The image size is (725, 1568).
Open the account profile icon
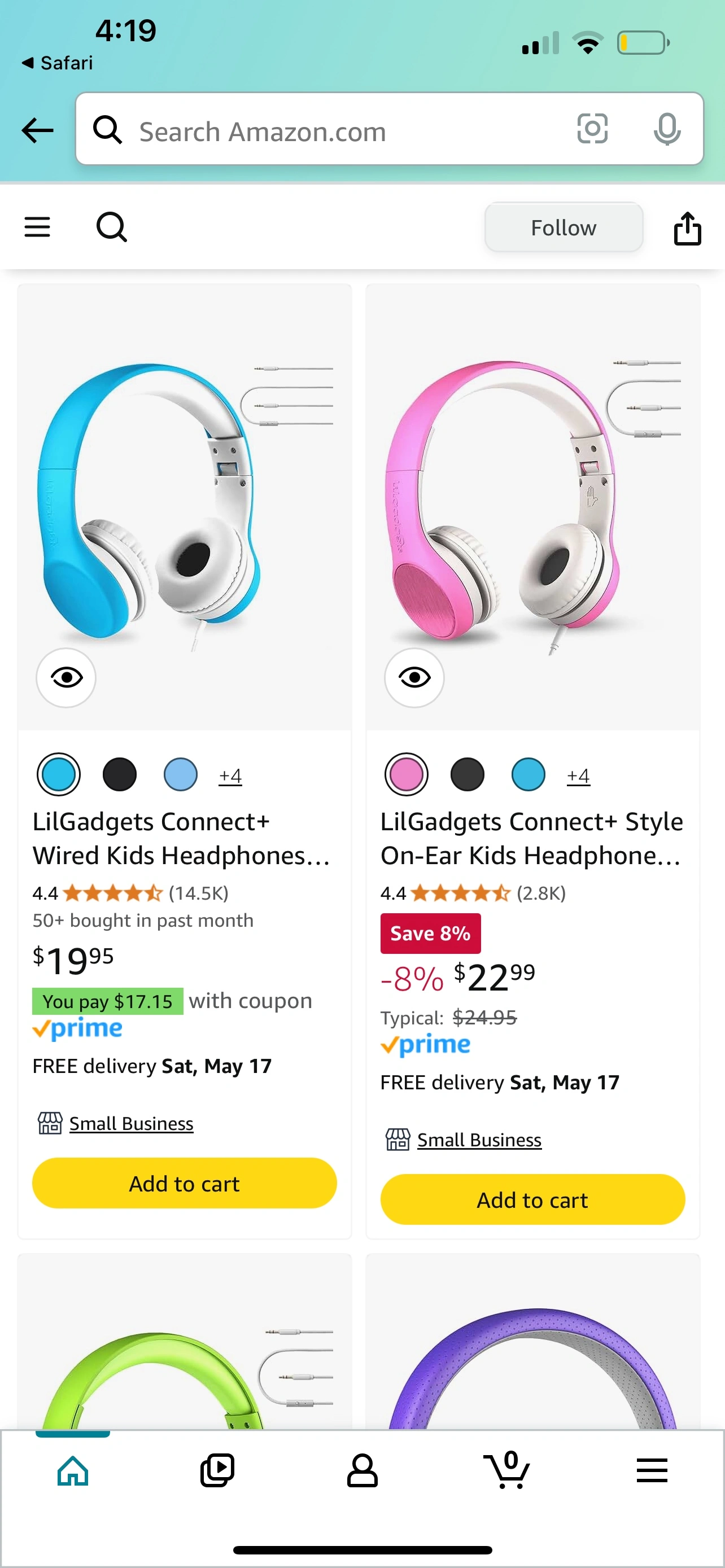click(362, 1470)
